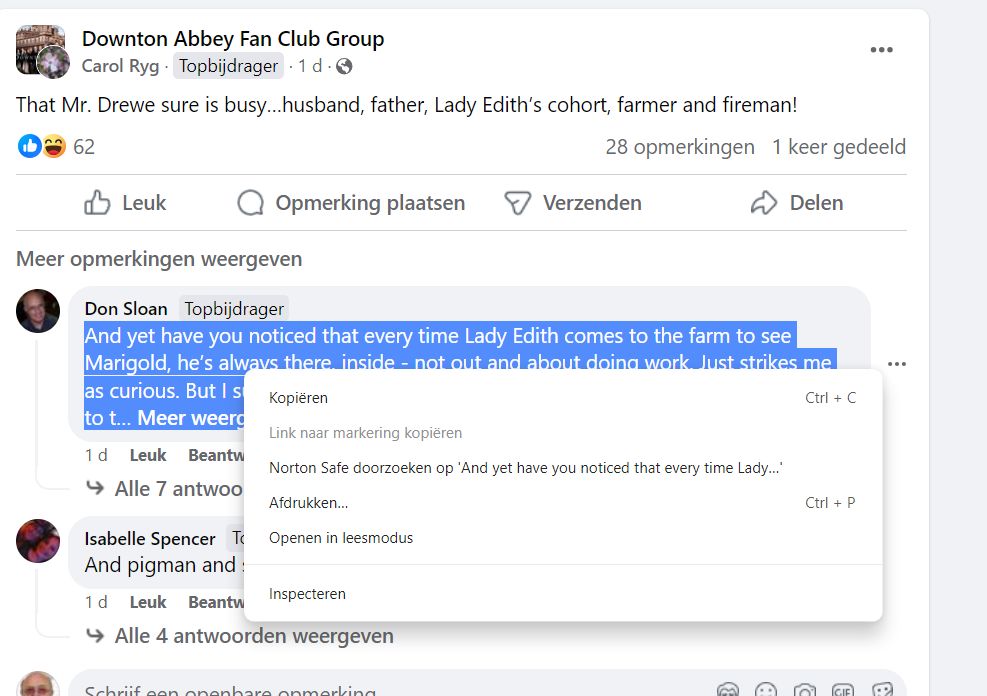This screenshot has height=696, width=987.
Task: Expand 'Meer opmerkingen weergeven'
Action: (x=159, y=259)
